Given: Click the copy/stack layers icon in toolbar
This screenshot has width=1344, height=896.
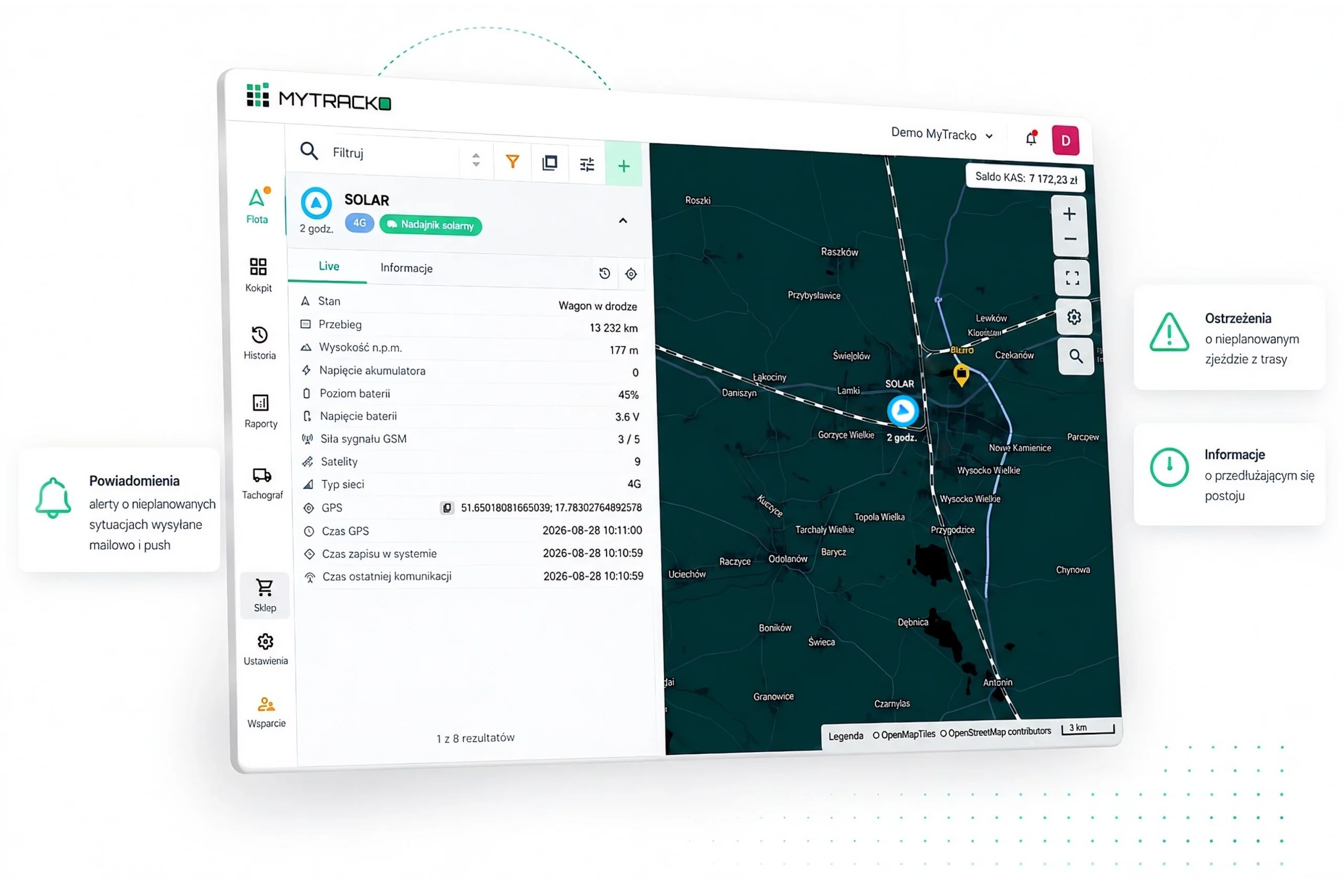Looking at the screenshot, I should tap(550, 163).
